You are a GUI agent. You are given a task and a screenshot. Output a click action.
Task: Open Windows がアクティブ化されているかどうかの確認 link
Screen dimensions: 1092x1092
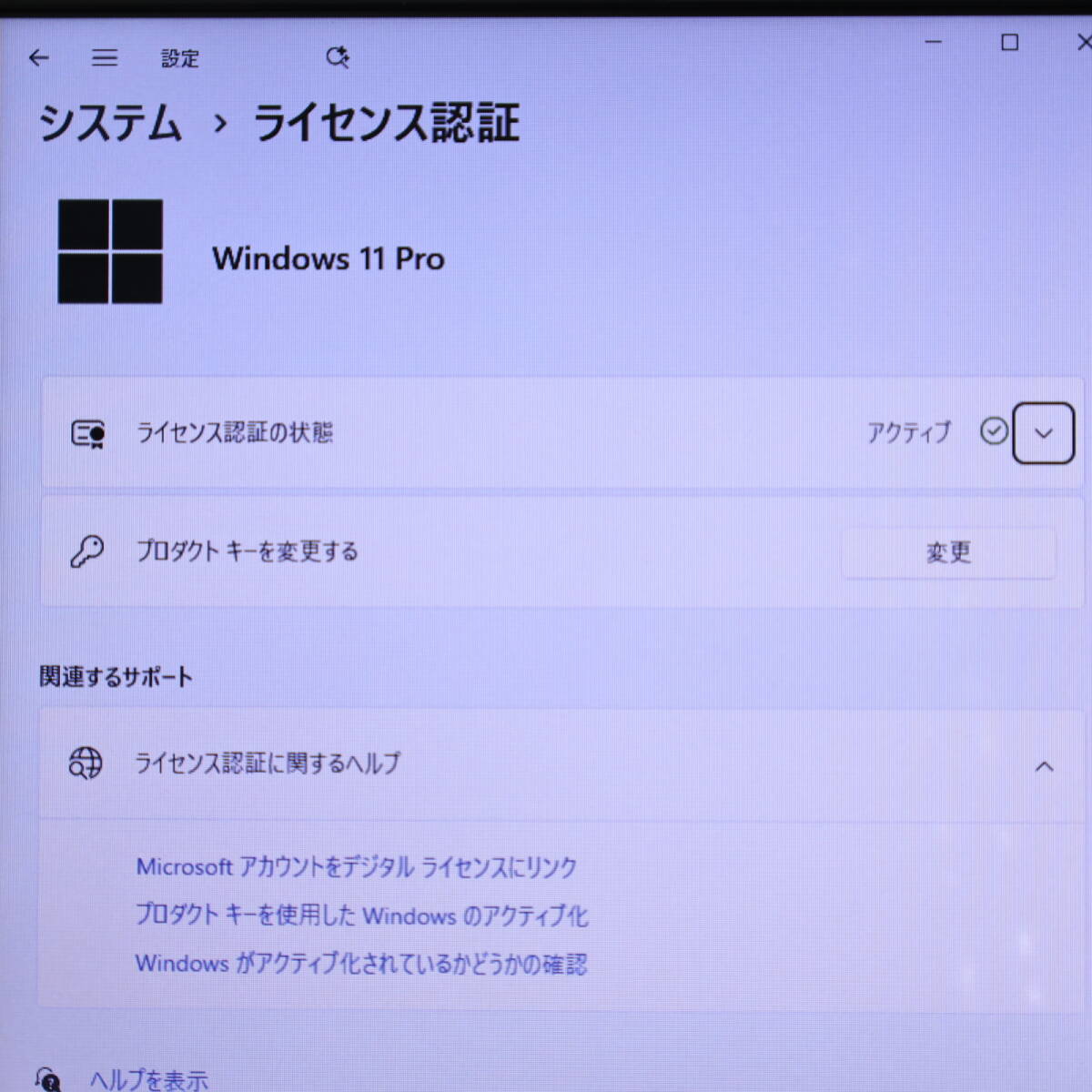point(361,963)
